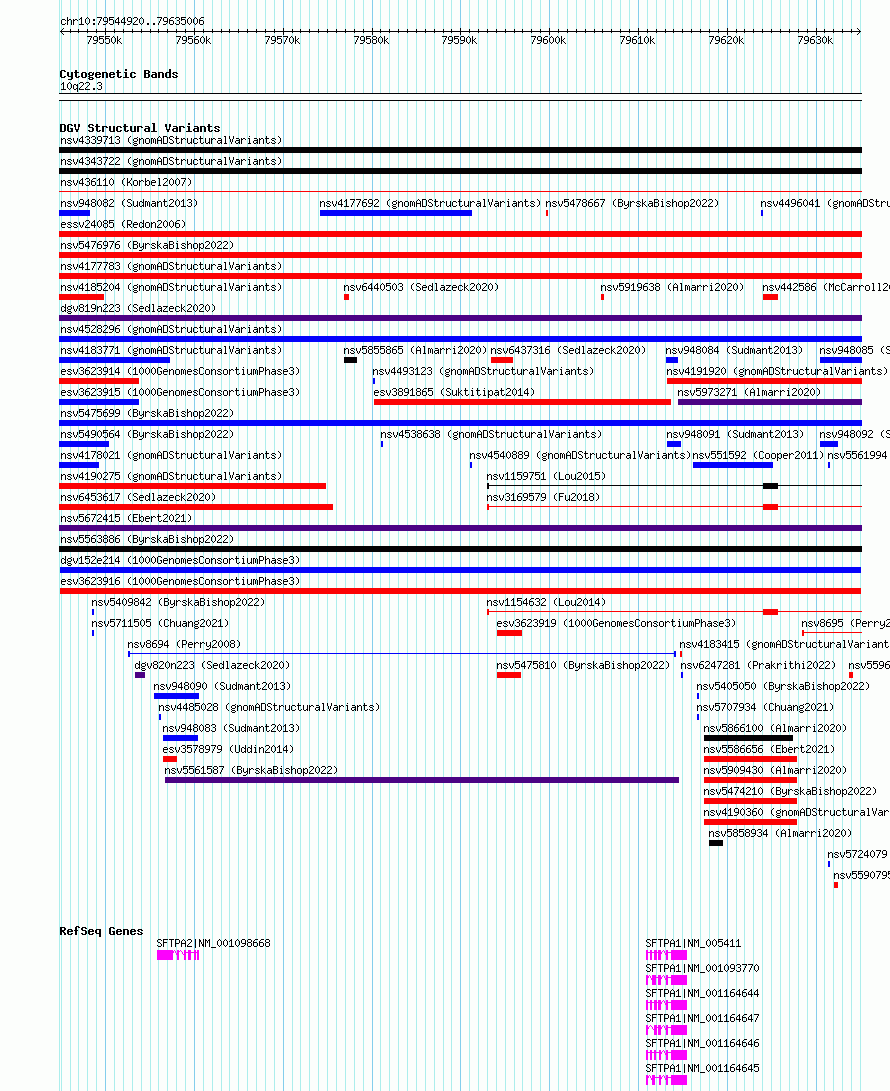The height and width of the screenshot is (1091, 890).
Task: Open the nsv4485028 gnomAD variant label
Action: click(269, 707)
